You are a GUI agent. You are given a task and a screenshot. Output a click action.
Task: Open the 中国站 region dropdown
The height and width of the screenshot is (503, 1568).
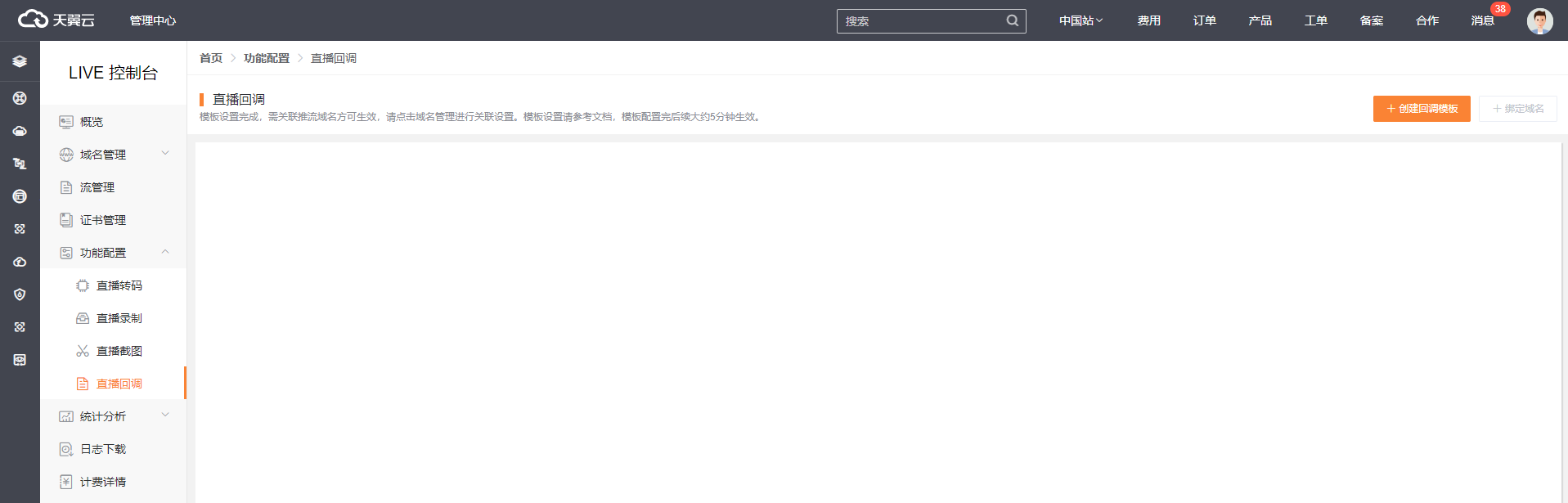(1081, 20)
